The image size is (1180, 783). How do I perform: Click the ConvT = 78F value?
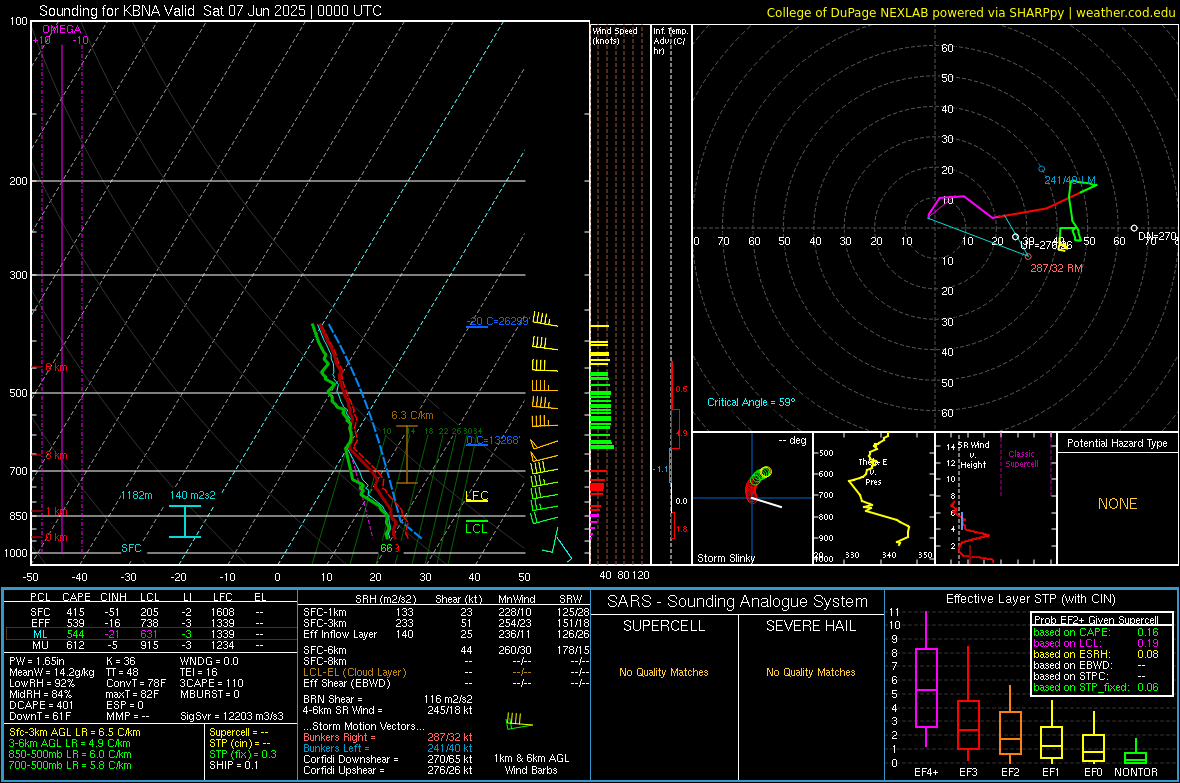click(136, 683)
